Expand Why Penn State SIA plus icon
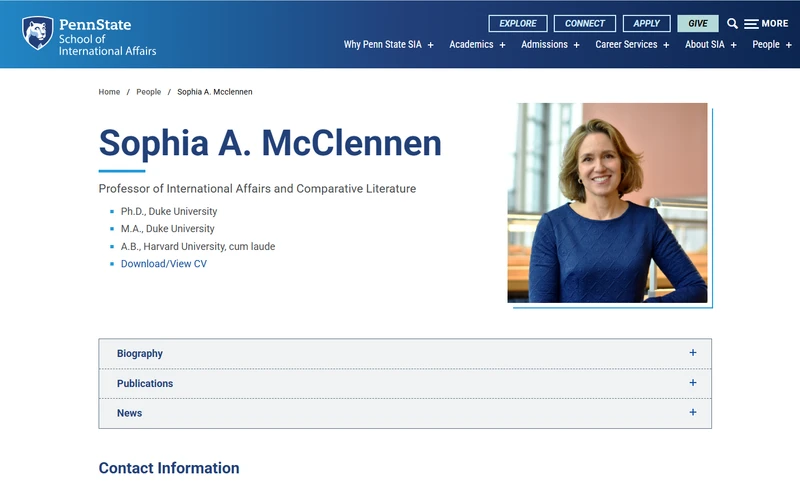Image resolution: width=800 pixels, height=481 pixels. (x=431, y=45)
